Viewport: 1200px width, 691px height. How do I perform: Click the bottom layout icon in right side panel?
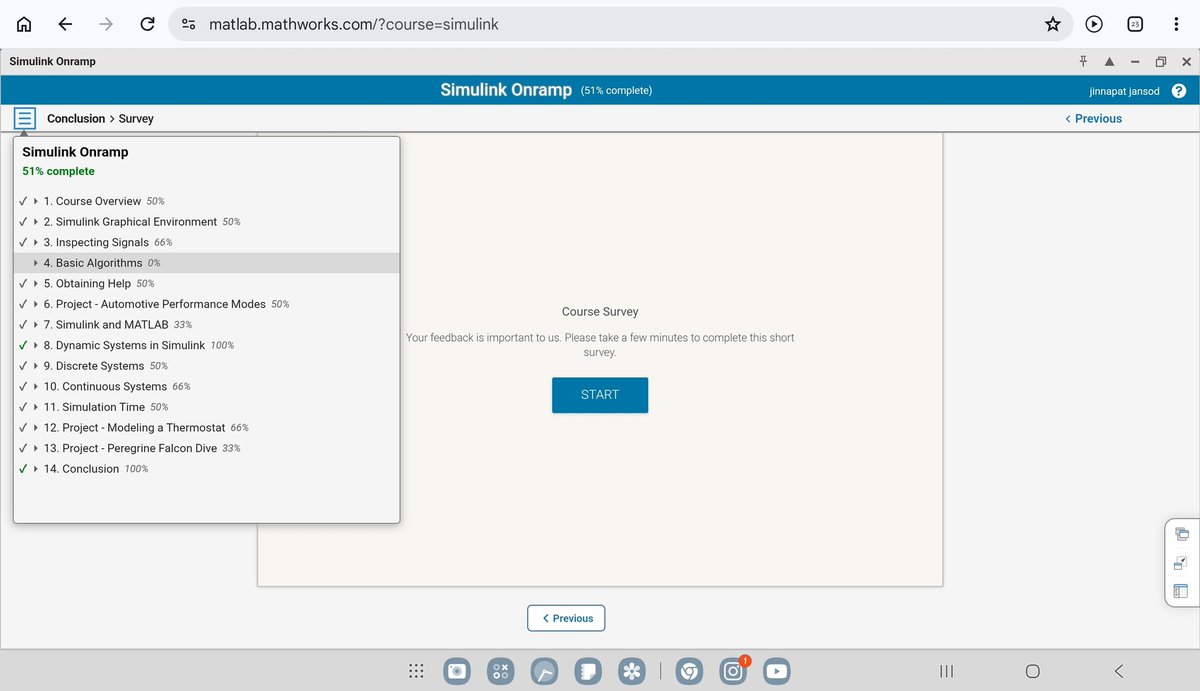coord(1181,591)
